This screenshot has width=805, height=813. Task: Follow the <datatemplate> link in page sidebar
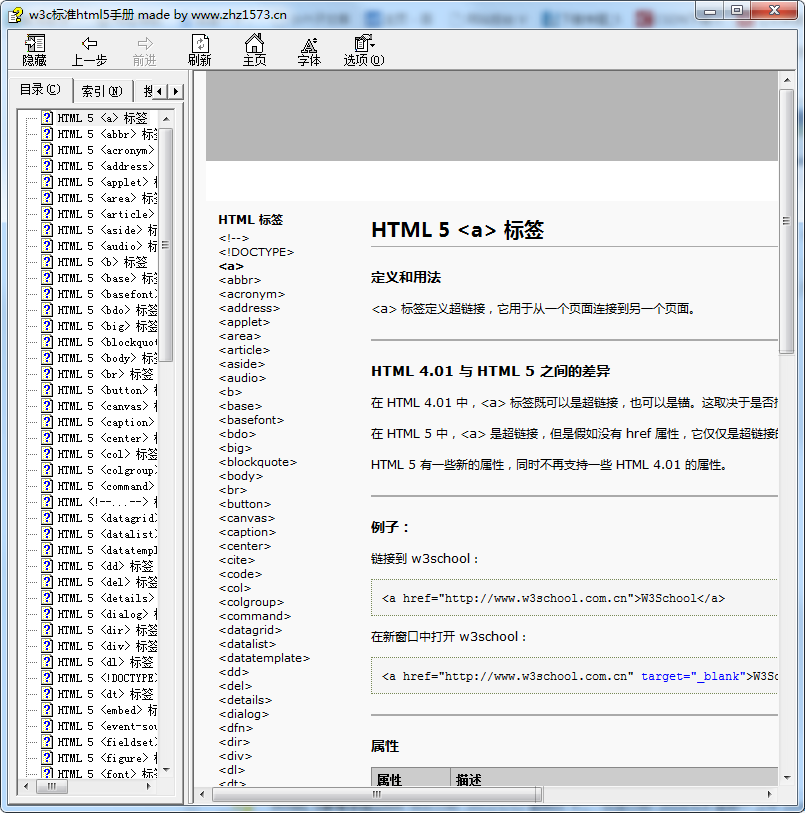tap(264, 658)
